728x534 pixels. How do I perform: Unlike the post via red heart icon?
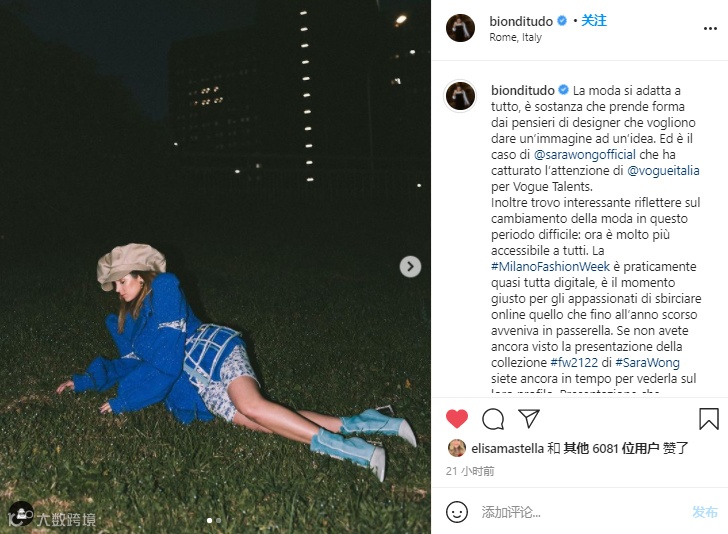click(x=457, y=419)
